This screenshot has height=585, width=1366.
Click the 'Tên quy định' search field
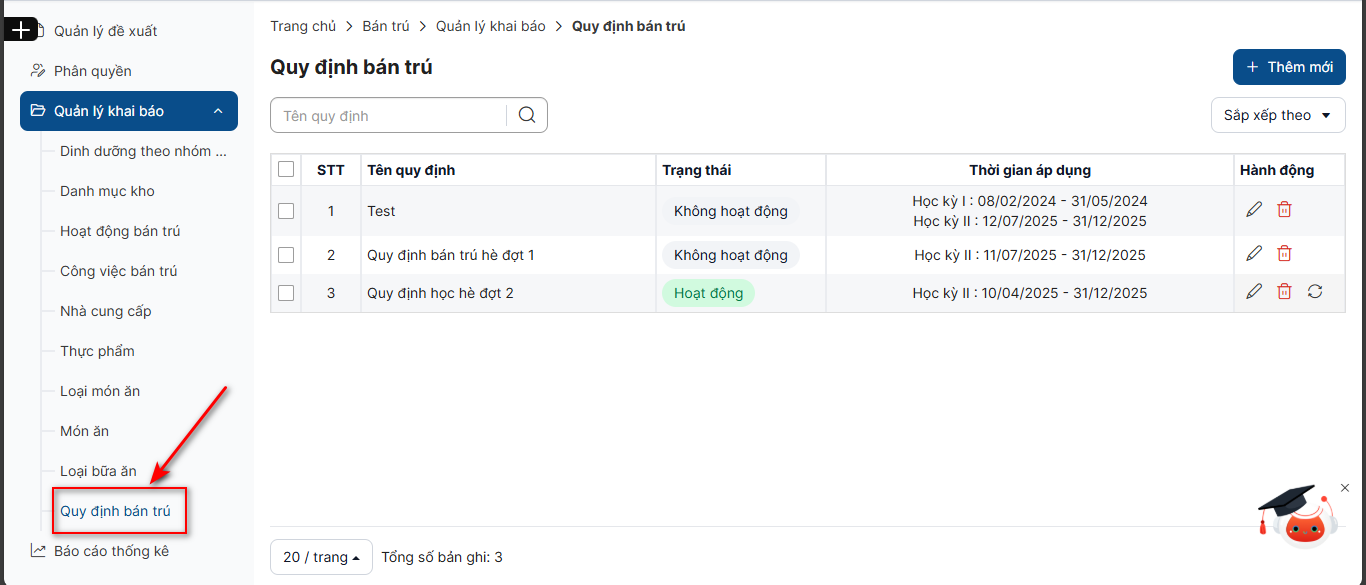pos(388,116)
